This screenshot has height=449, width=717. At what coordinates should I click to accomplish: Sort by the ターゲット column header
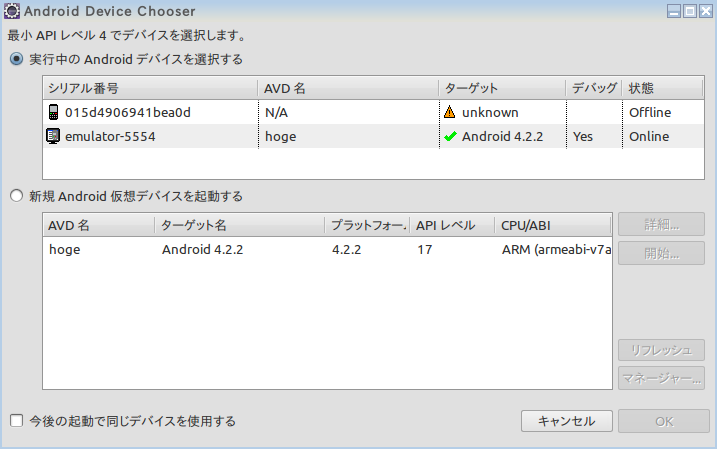pyautogui.click(x=503, y=88)
